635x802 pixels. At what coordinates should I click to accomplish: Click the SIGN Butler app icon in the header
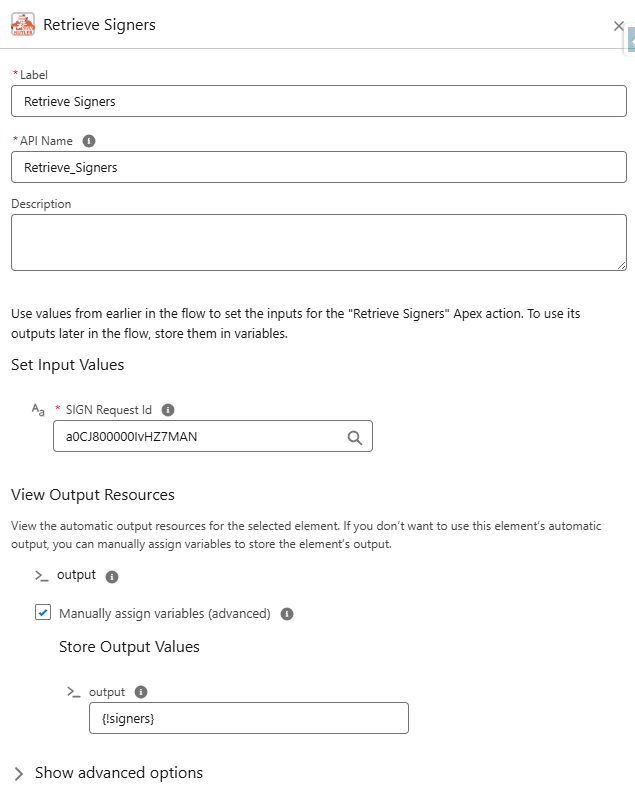pyautogui.click(x=23, y=24)
